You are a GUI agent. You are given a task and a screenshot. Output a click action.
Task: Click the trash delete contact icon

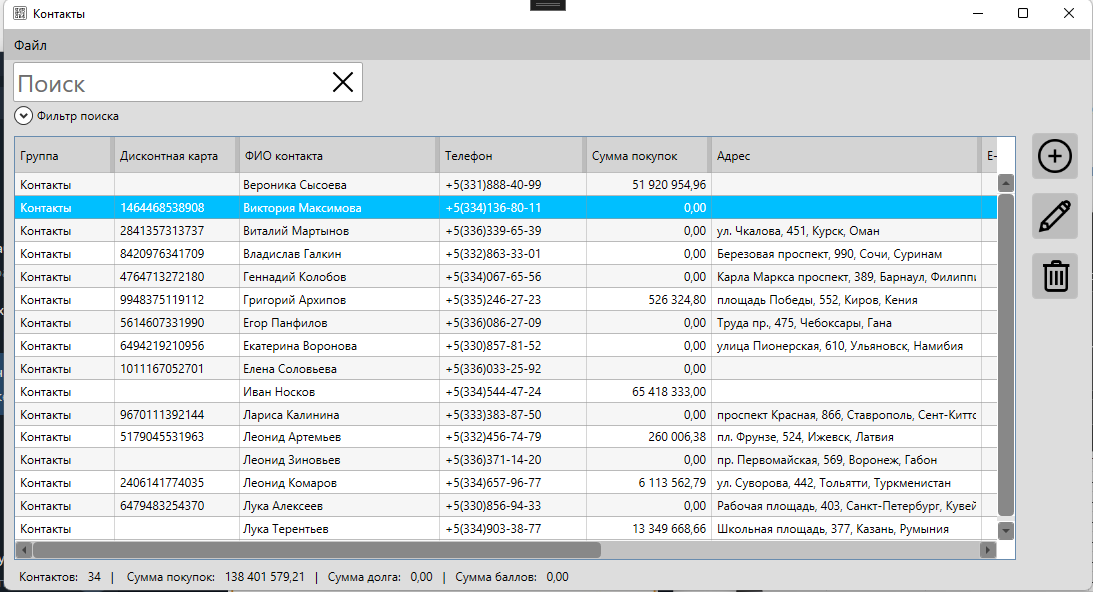pyautogui.click(x=1055, y=276)
